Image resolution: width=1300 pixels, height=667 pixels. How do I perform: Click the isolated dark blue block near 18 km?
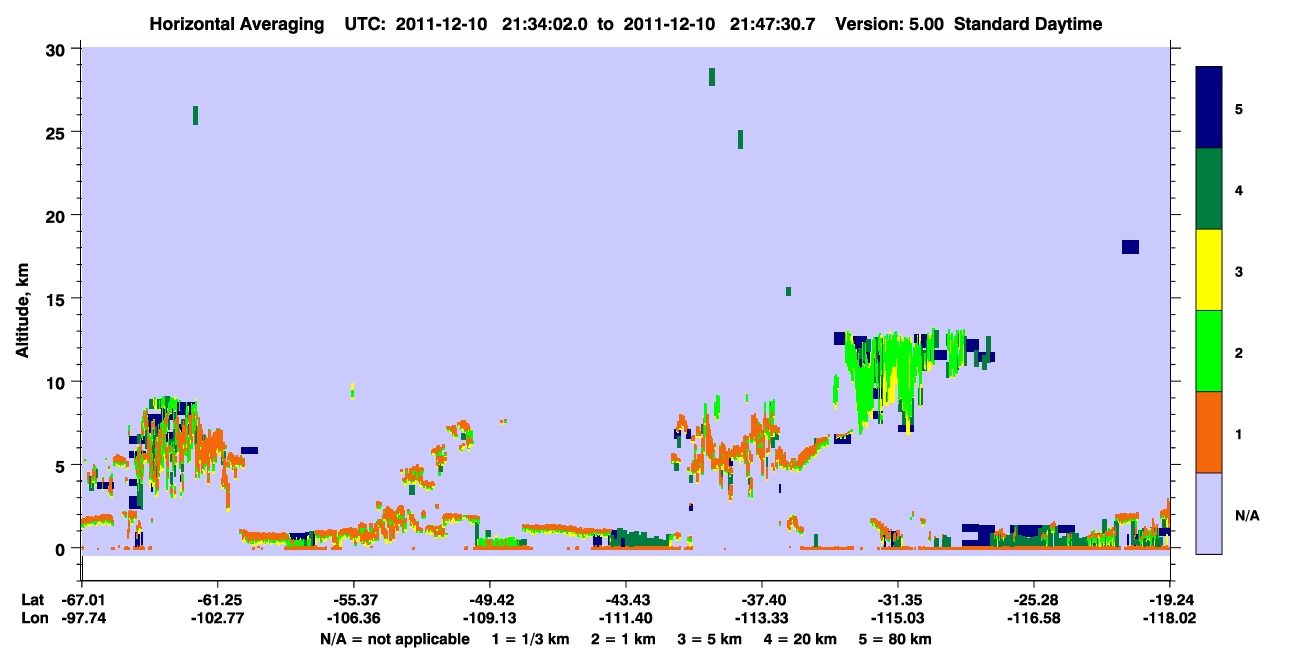[1130, 247]
